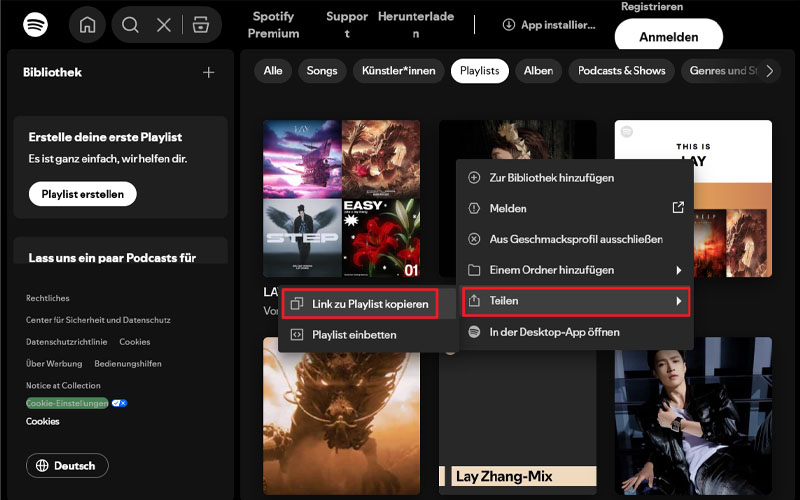Click the folder icon of Einem Ordner hinzufügen
Image resolution: width=800 pixels, height=500 pixels.
click(x=474, y=270)
